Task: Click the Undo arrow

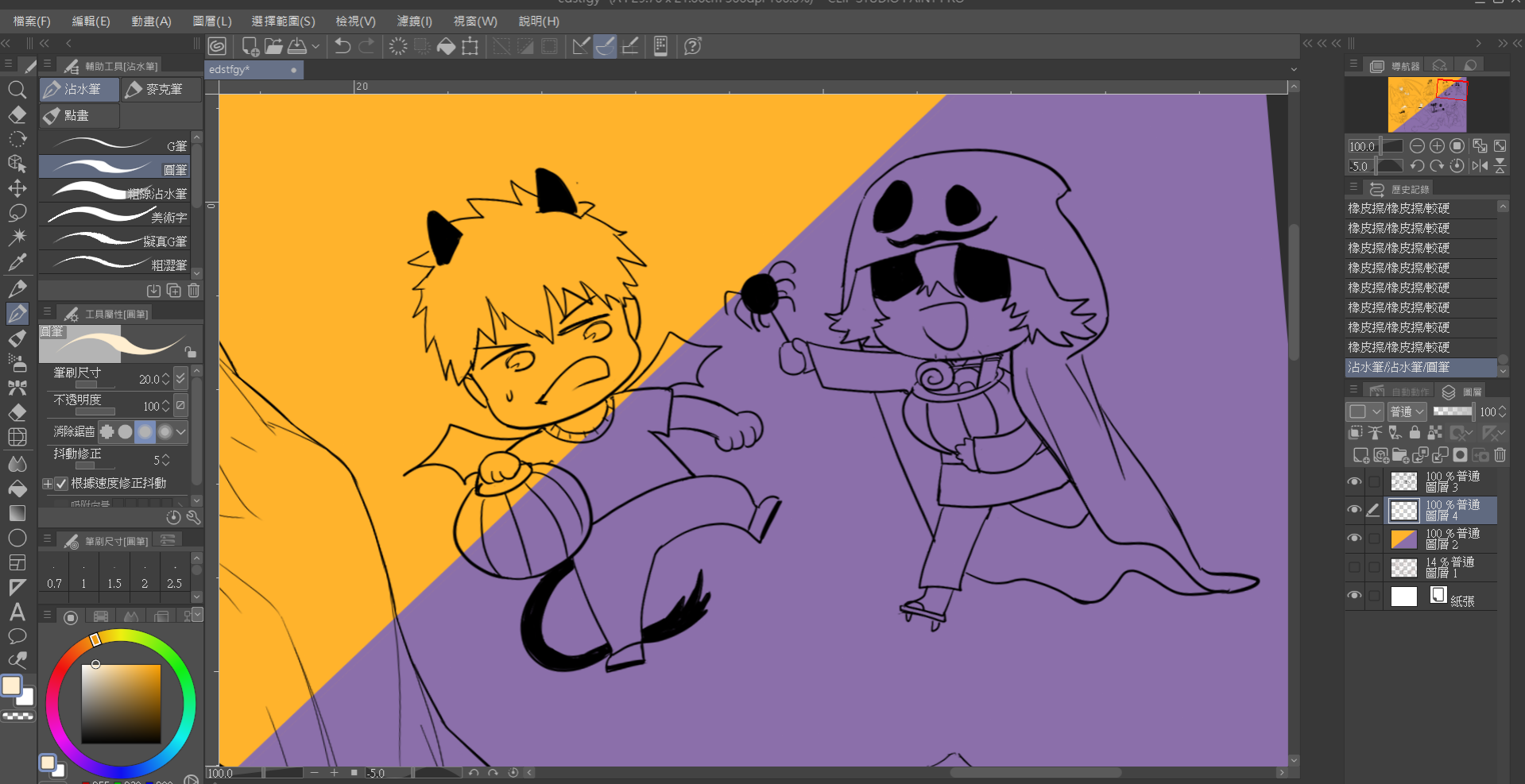Action: pyautogui.click(x=343, y=46)
